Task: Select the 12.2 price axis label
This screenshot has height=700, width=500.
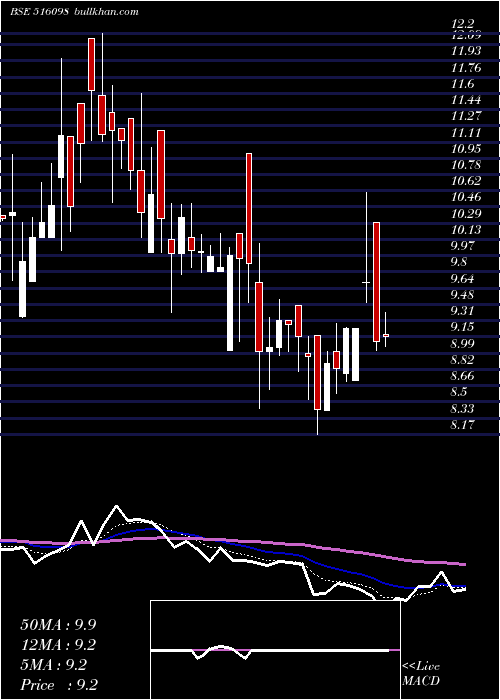Action: click(463, 23)
